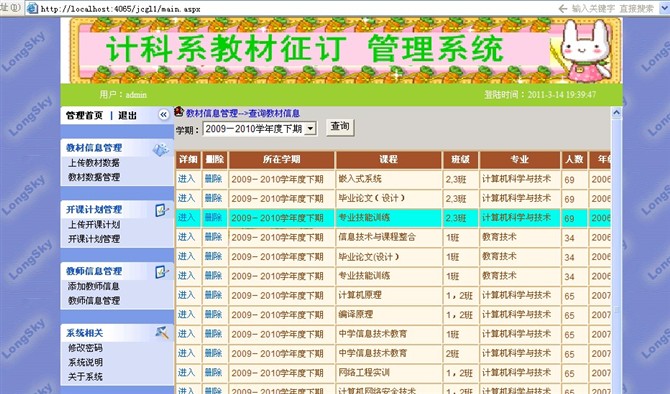Click the page icon in address bar
670x394 pixels.
(x=32, y=8)
